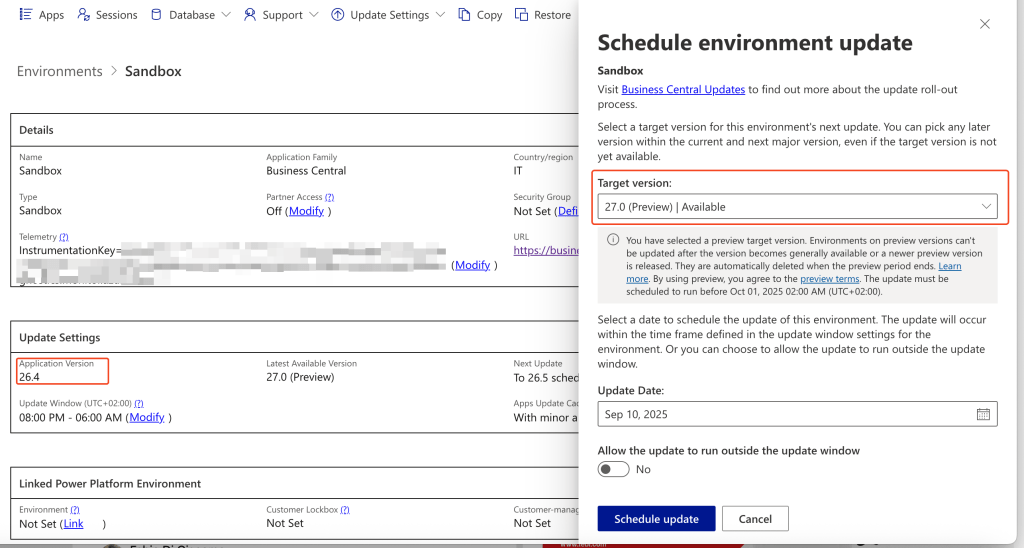1024x548 pixels.
Task: Navigate to Environments breadcrumb
Action: pos(60,71)
